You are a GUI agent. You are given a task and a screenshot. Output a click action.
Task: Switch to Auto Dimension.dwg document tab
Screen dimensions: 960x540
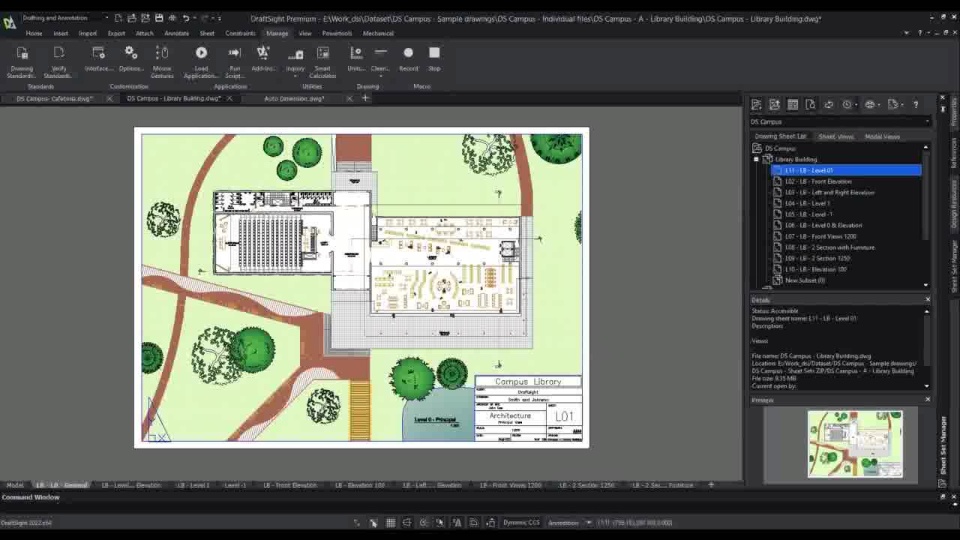pos(294,99)
